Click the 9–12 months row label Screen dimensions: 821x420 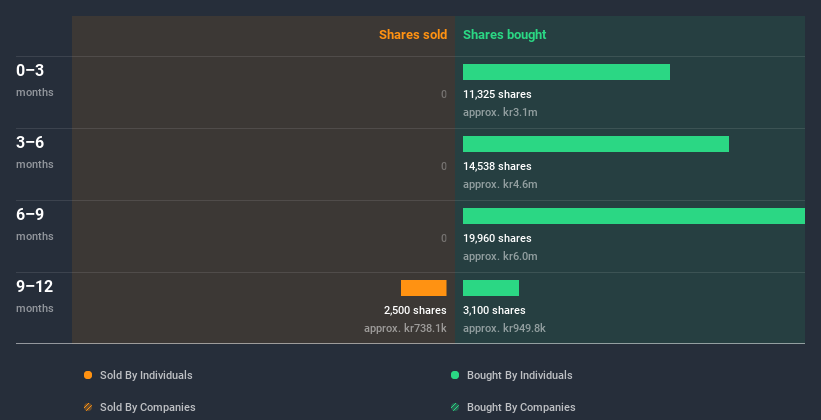point(35,296)
